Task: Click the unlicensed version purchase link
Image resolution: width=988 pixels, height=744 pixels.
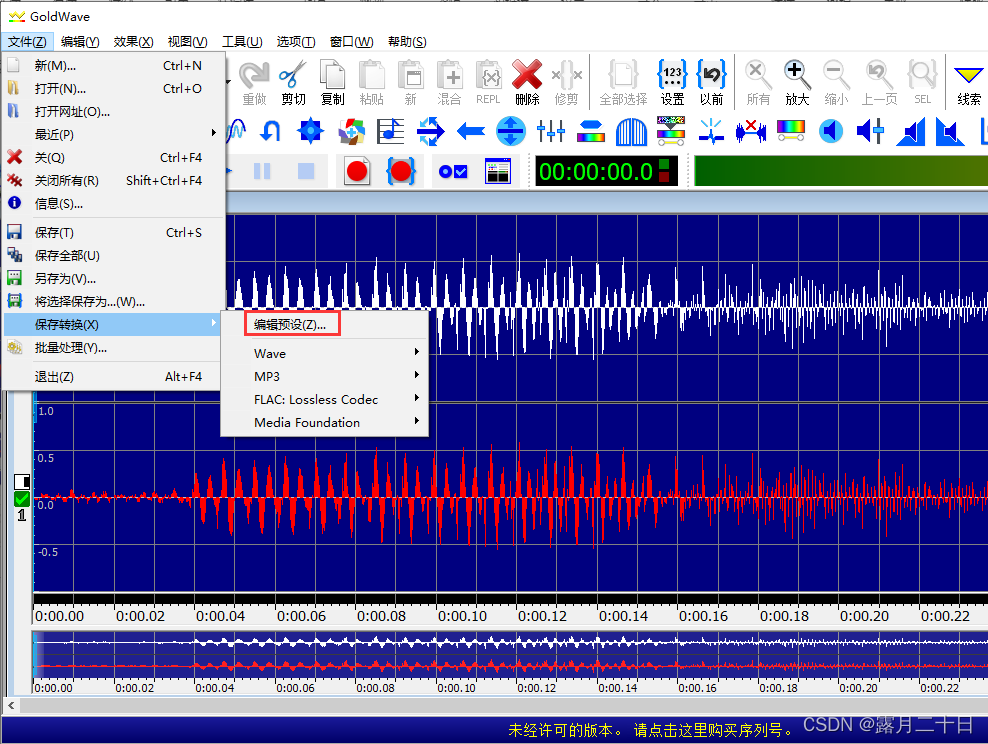Action: pos(651,730)
